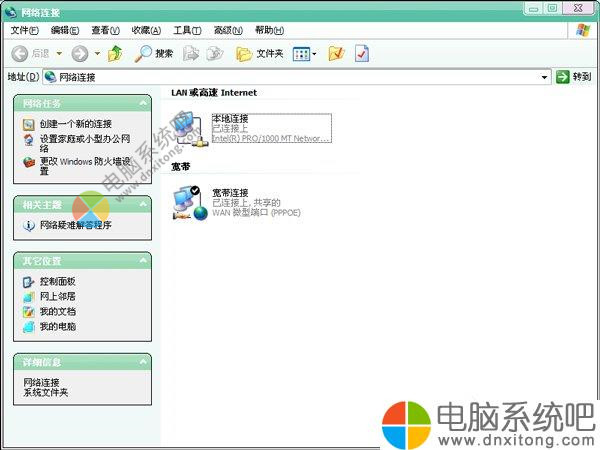The image size is (600, 450).
Task: Click the document-with-red-check toolbar icon
Action: coord(362,54)
